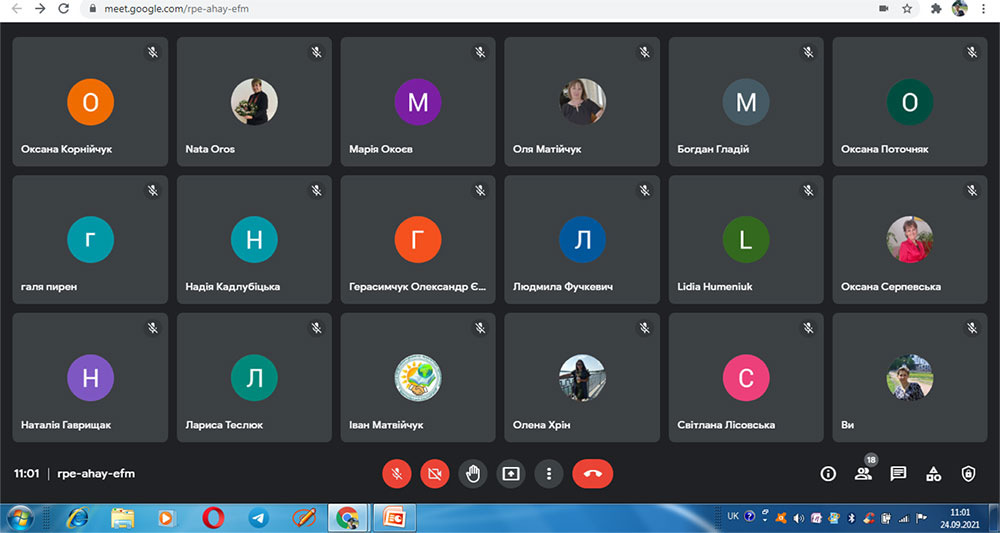
Task: Raise your hand in the meeting
Action: 473,474
